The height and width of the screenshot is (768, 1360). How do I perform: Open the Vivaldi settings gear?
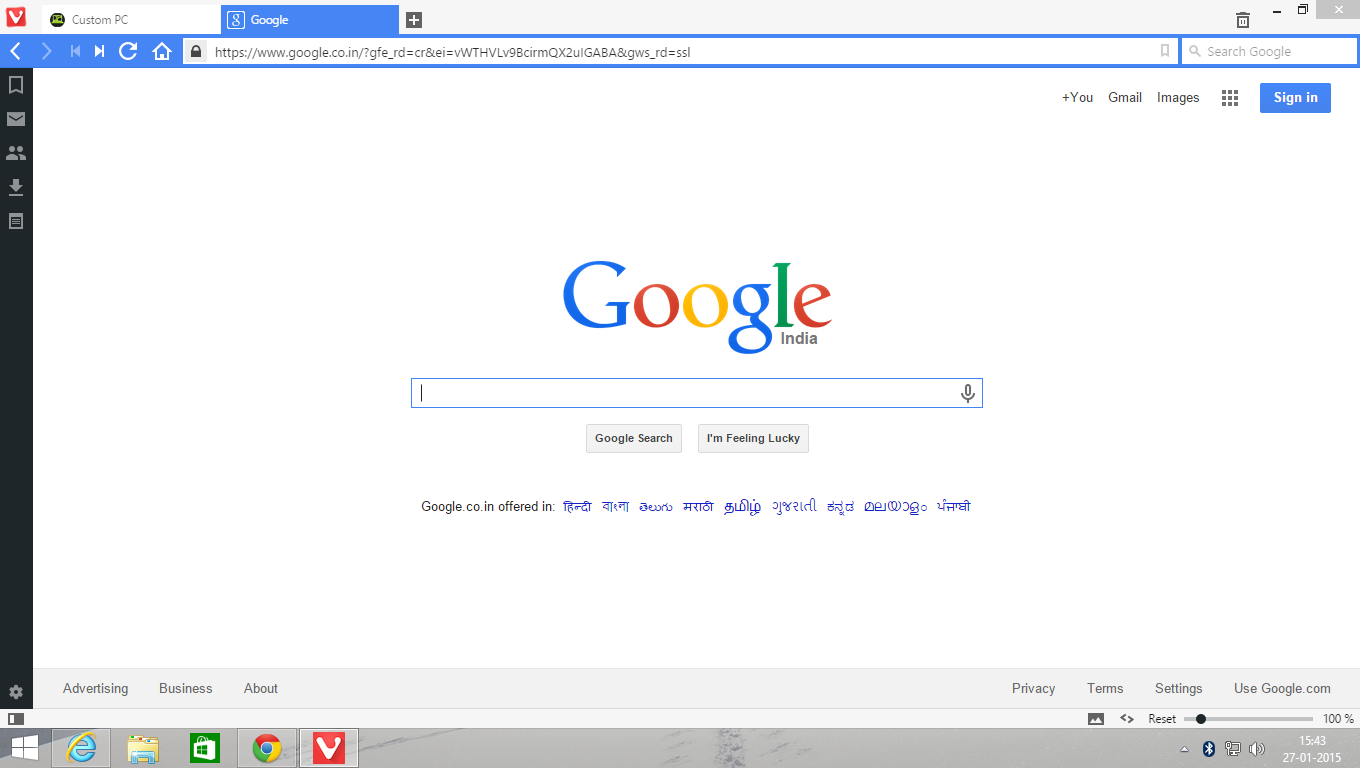click(x=16, y=692)
